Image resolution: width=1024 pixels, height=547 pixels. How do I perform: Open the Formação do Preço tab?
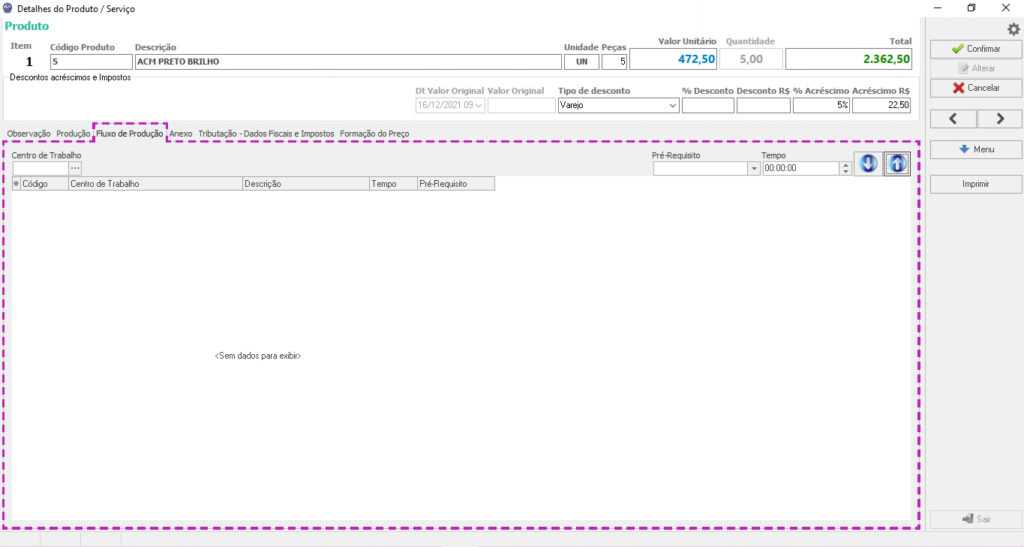[374, 133]
